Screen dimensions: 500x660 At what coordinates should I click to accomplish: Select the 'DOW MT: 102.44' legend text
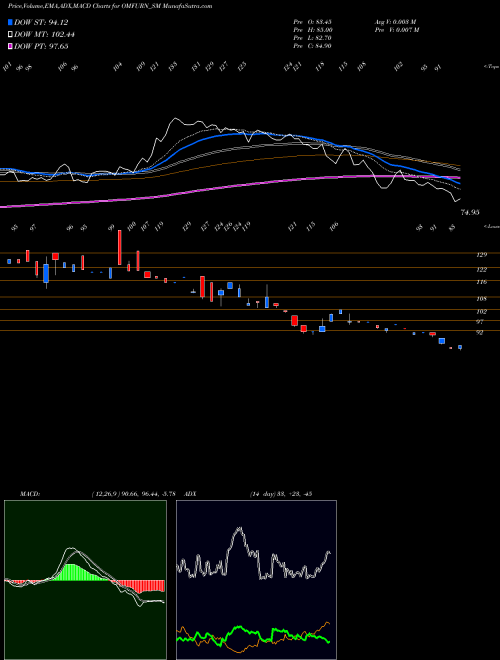point(44,35)
